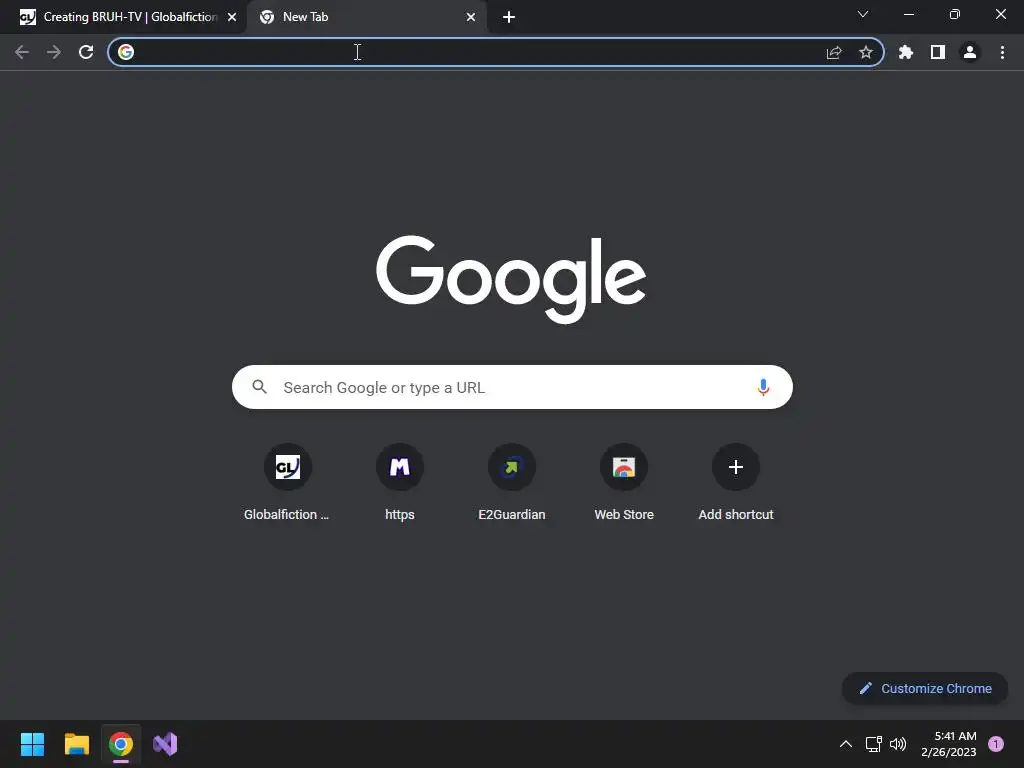Toggle the side panel button
Screen dimensions: 1024x768
click(x=938, y=52)
